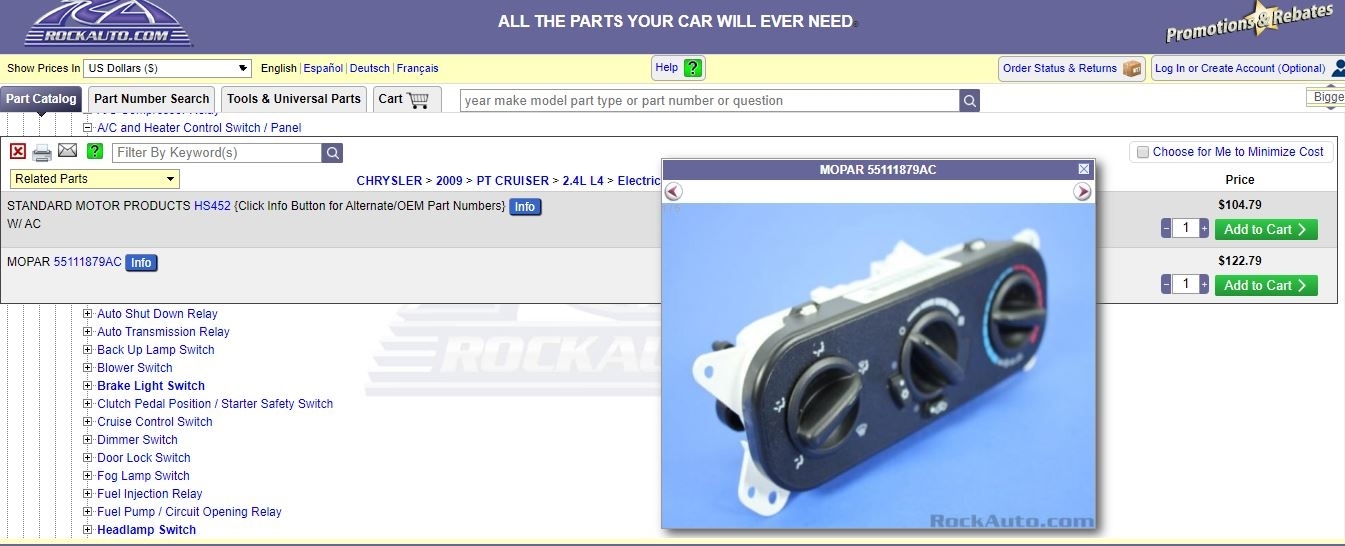Add the $122.79 MOPAR part to cart
The height and width of the screenshot is (546, 1345).
tap(1266, 285)
